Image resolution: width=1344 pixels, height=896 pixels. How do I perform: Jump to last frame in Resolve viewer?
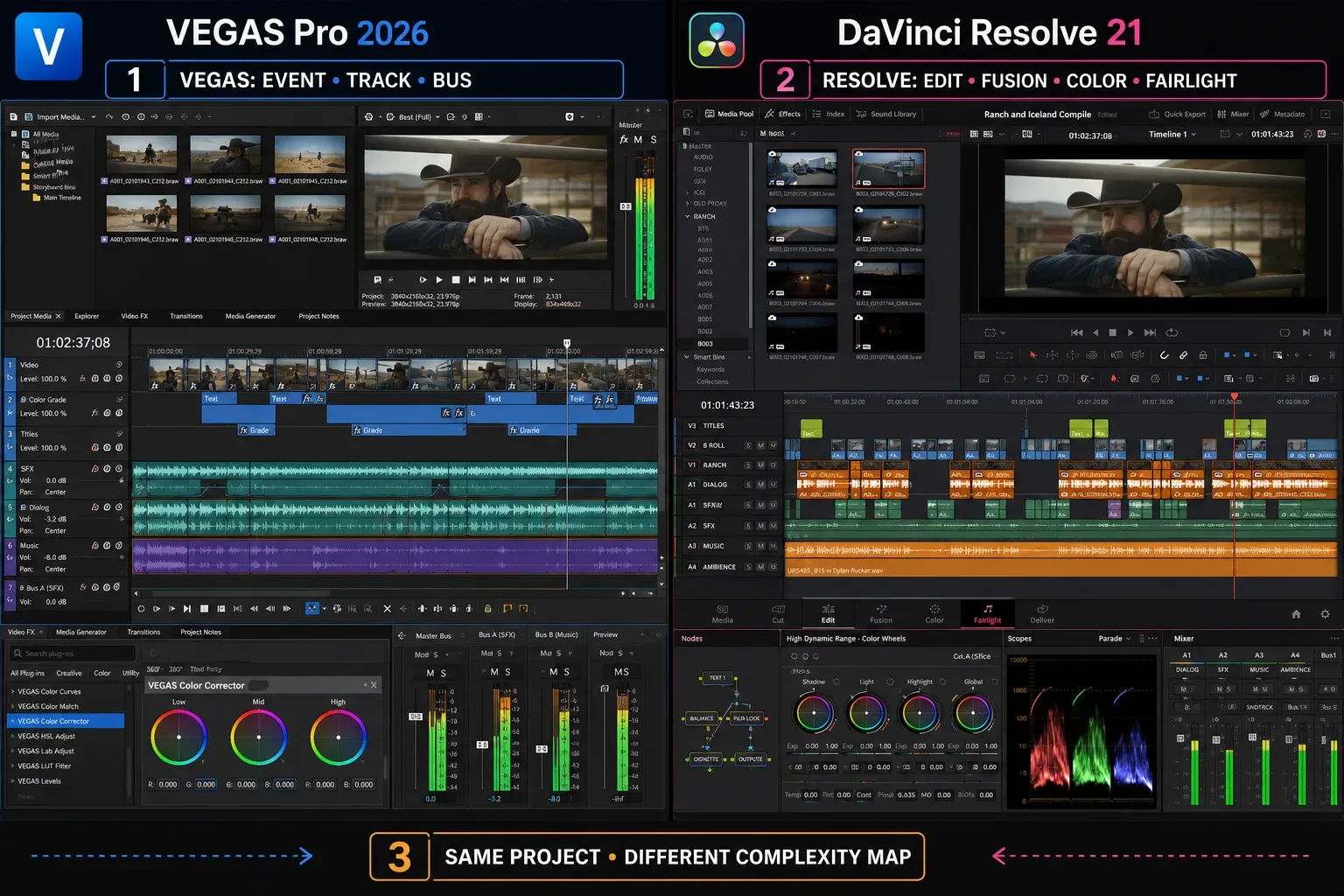(1150, 332)
